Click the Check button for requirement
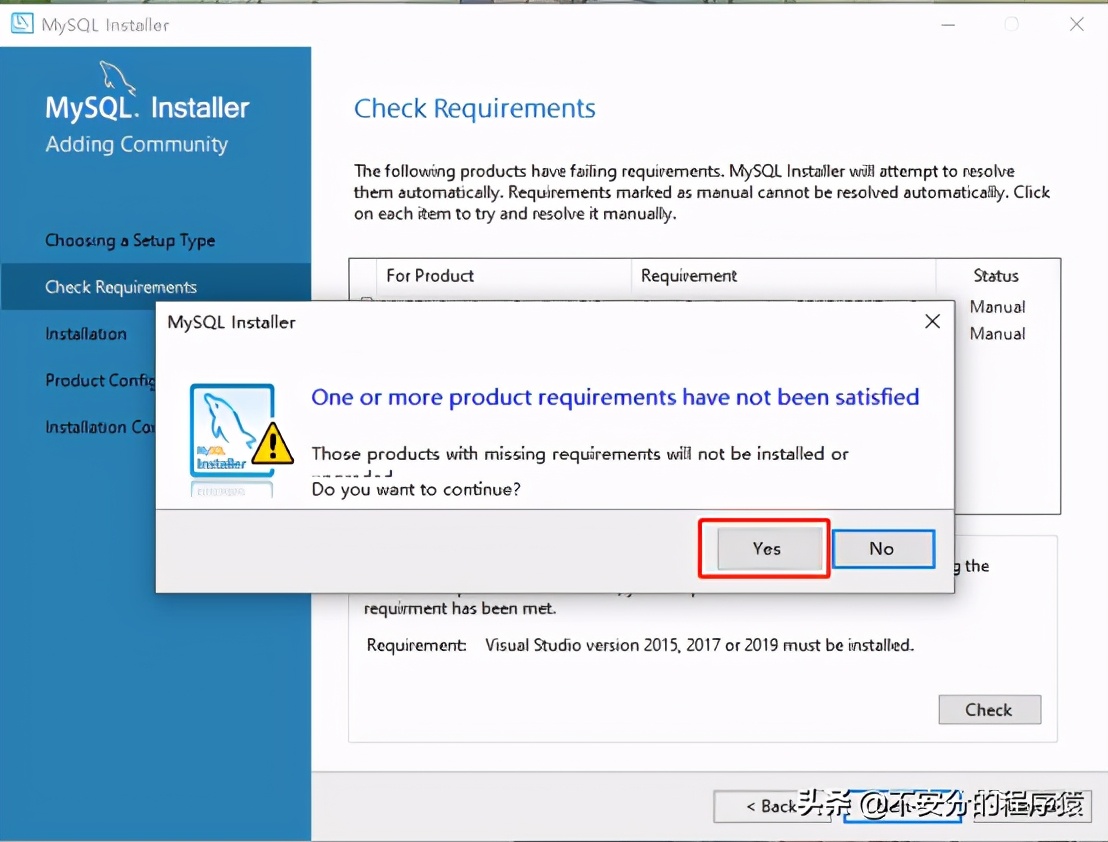The height and width of the screenshot is (842, 1108). (x=989, y=709)
